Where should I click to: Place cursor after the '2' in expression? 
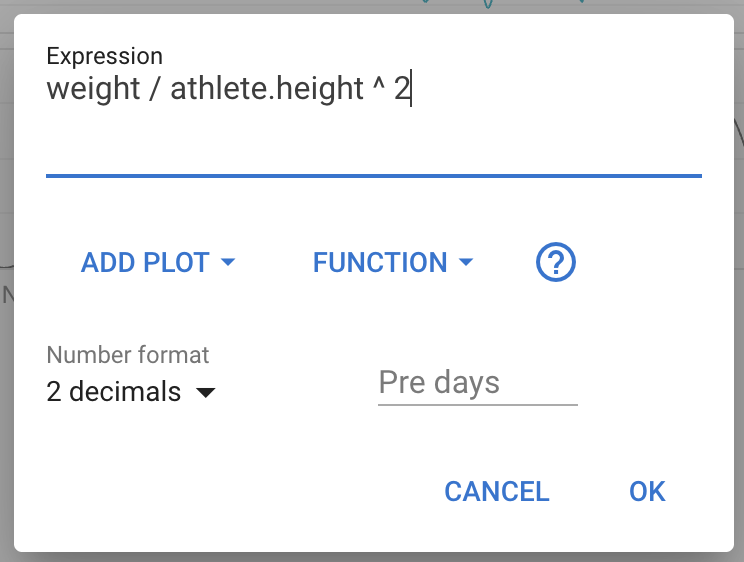click(x=410, y=89)
